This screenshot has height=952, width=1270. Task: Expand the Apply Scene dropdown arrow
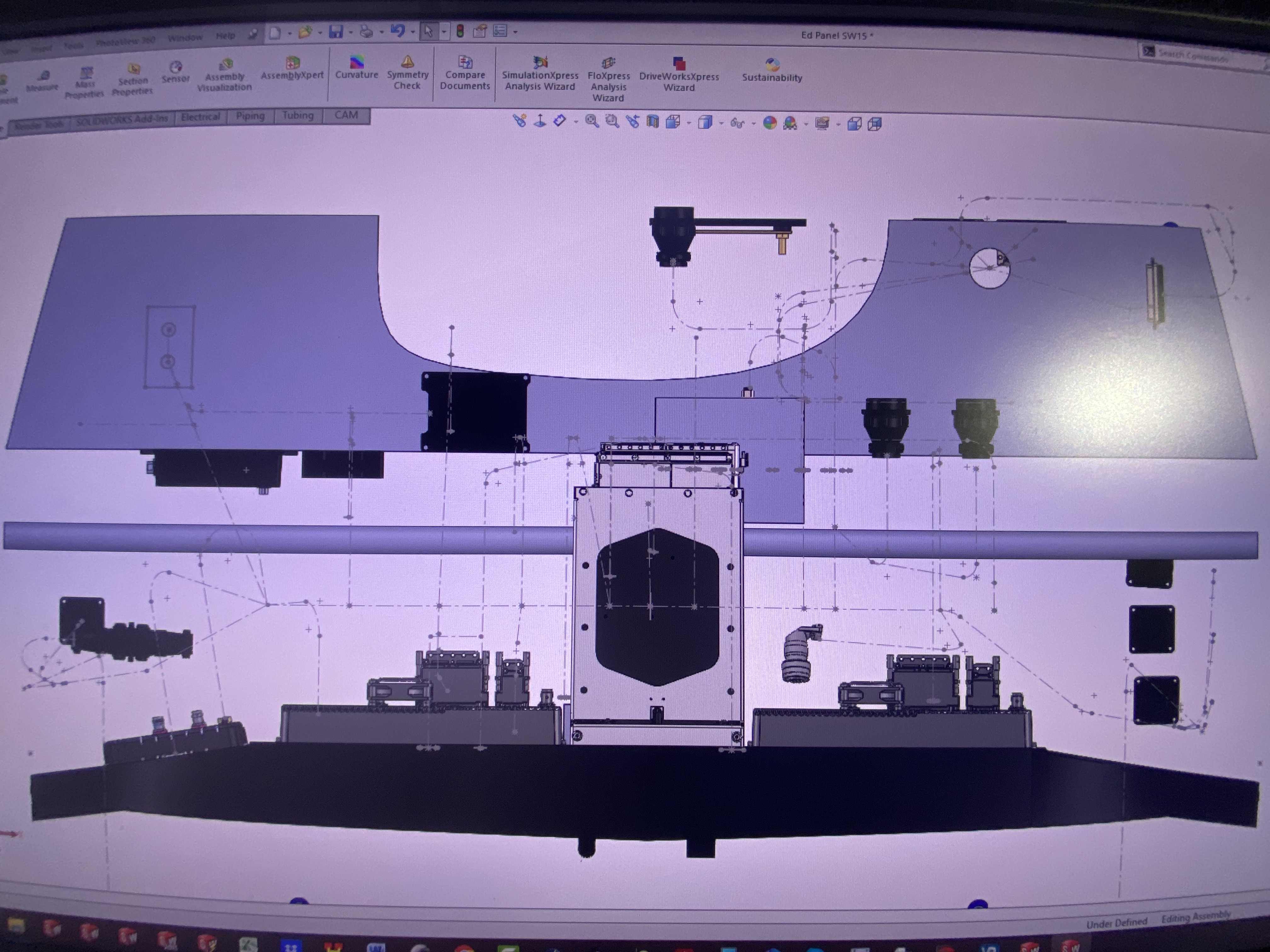tap(806, 125)
